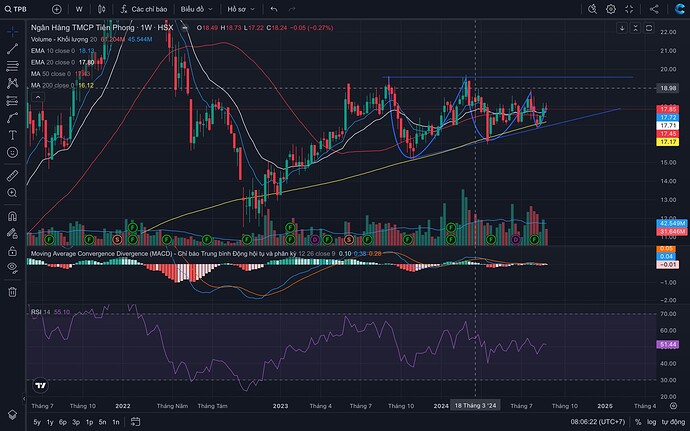This screenshot has width=690, height=431.
Task: Open object tree layers icon
Action: point(12,414)
